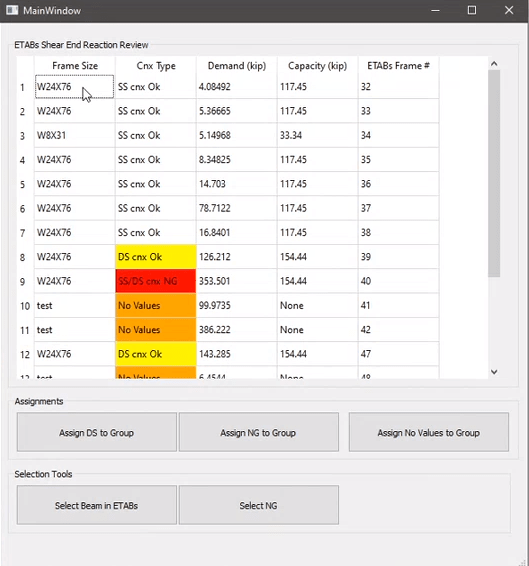Image resolution: width=529 pixels, height=566 pixels.
Task: Select the demand value 16.8401
Action: [237, 232]
